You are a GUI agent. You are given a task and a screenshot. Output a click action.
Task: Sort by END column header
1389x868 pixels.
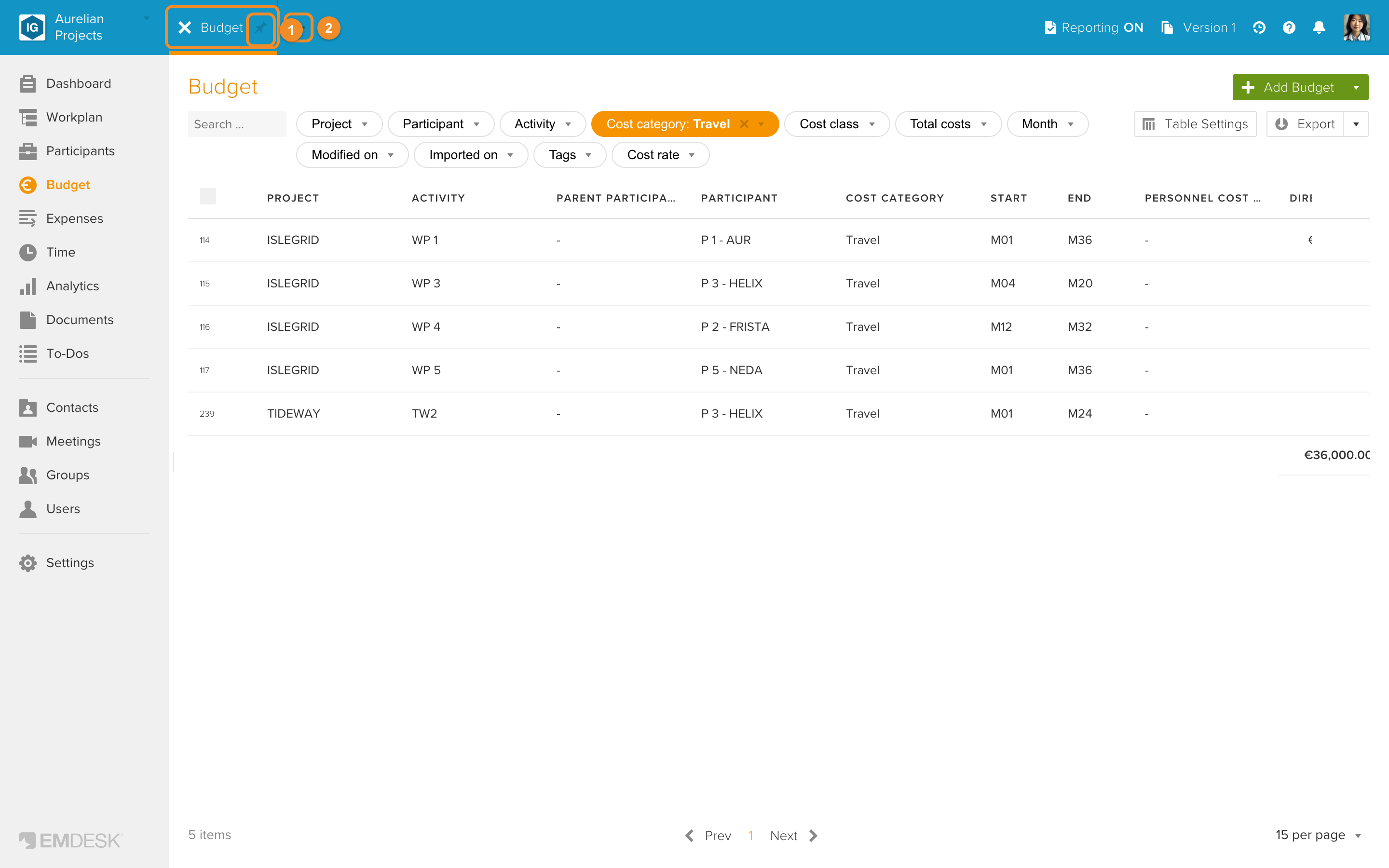pos(1079,198)
